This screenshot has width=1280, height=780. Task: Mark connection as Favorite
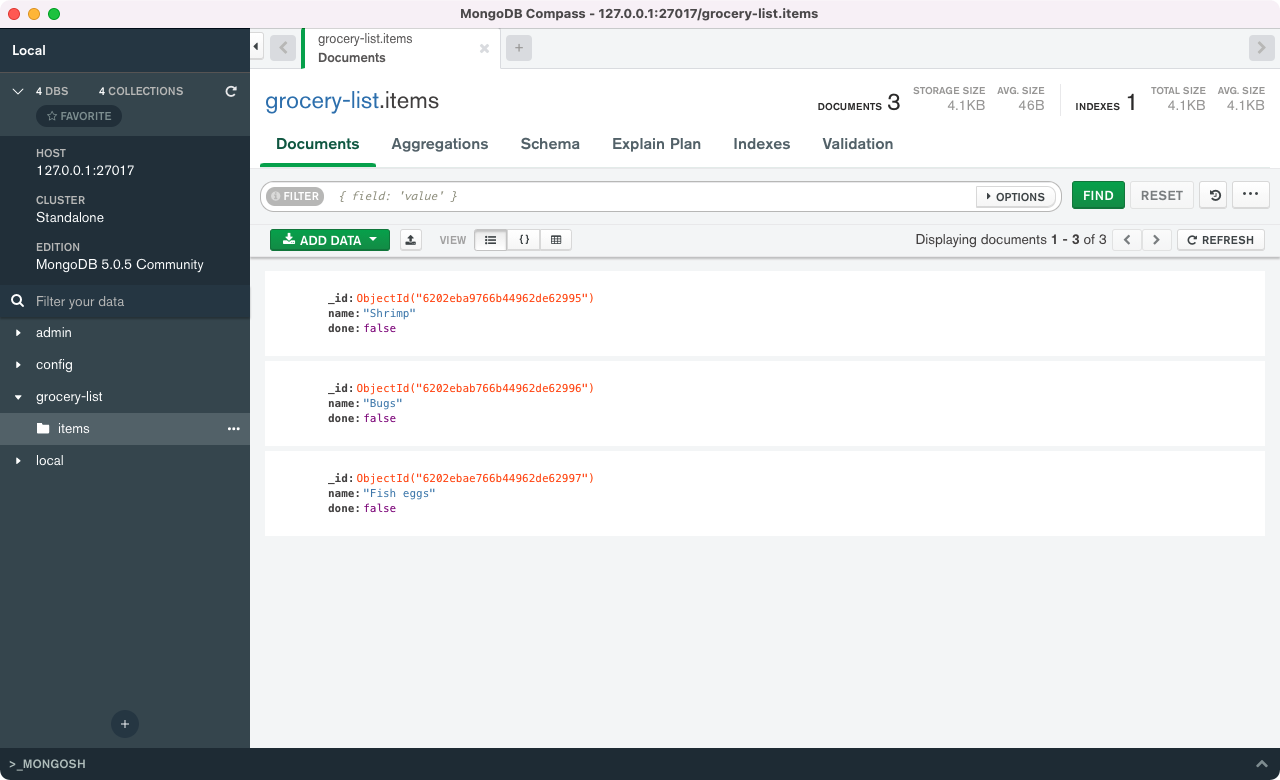[79, 116]
